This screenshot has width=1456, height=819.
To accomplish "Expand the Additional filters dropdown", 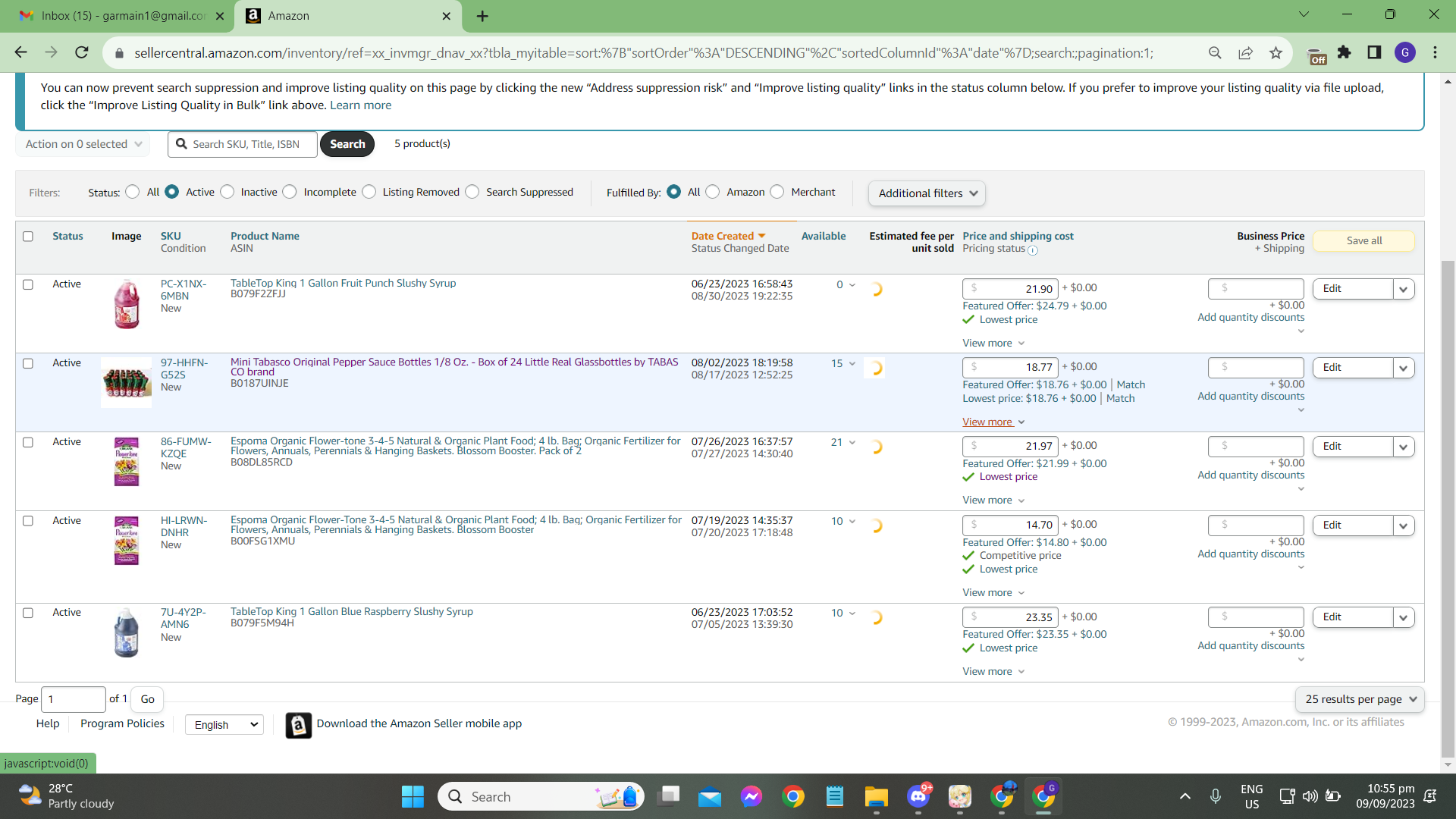I will click(927, 193).
